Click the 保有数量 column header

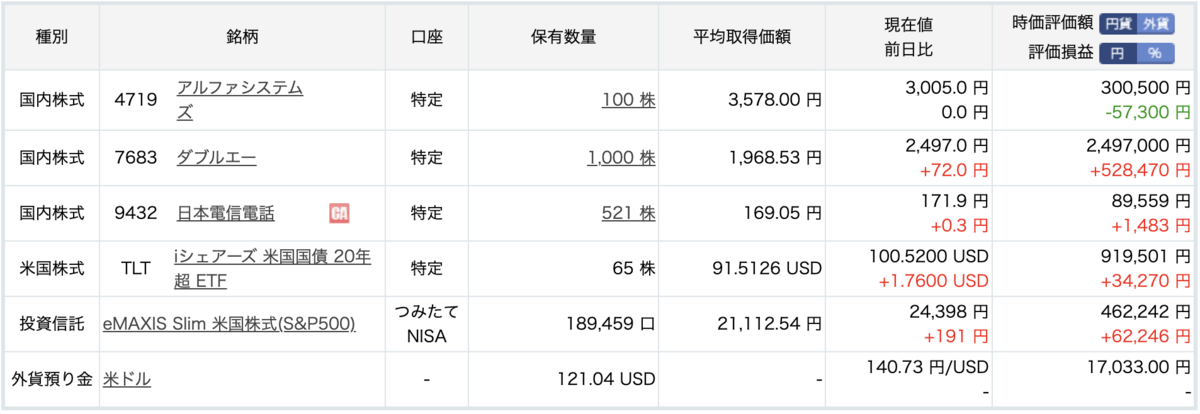click(x=563, y=37)
